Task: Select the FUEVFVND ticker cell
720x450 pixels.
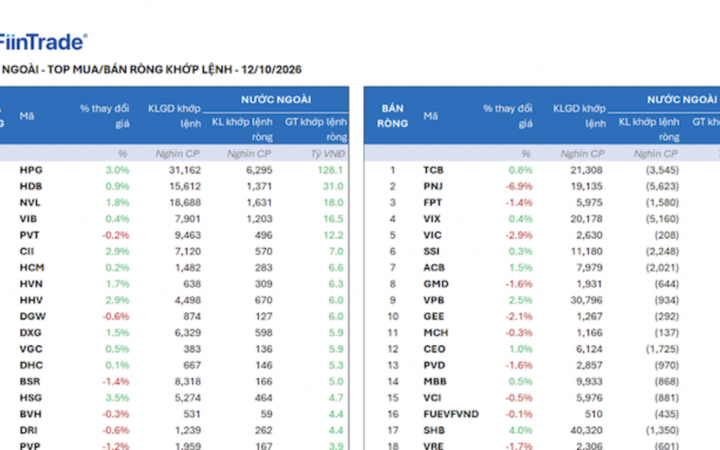Action: click(x=451, y=414)
